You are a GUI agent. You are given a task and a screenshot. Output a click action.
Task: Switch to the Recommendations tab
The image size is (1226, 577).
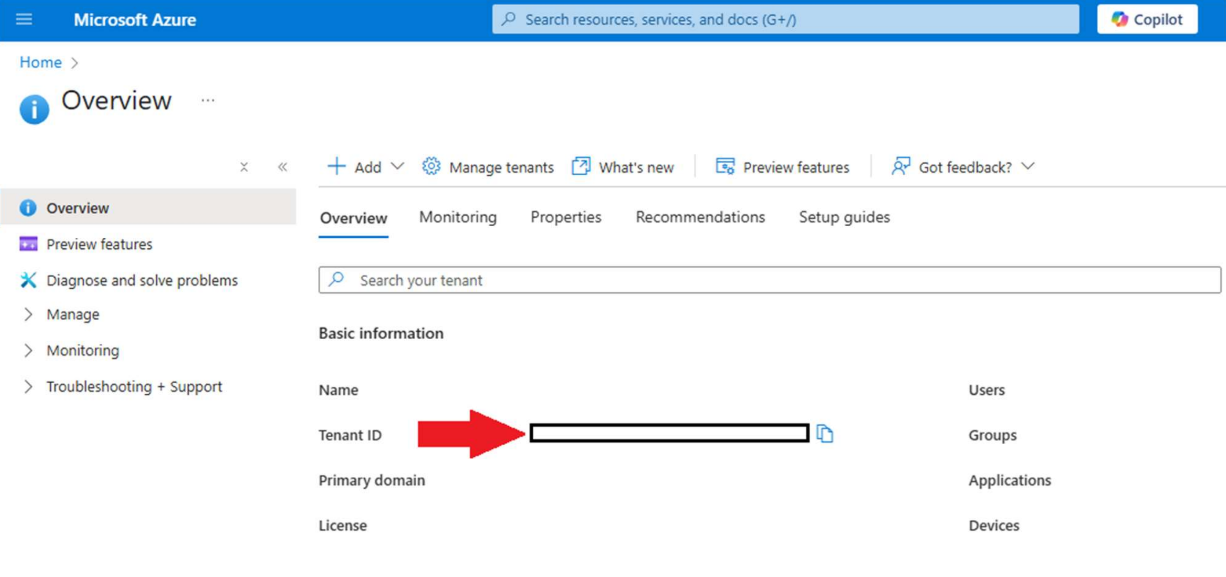point(700,217)
